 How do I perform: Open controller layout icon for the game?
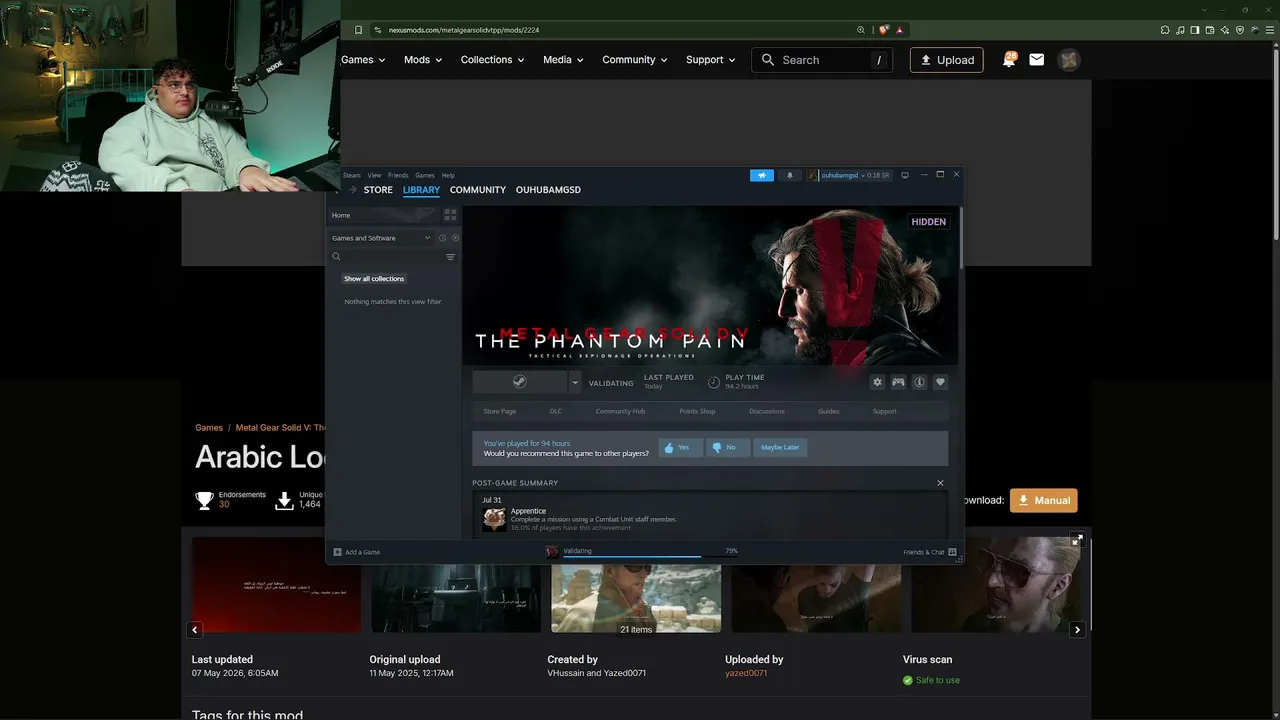point(898,382)
